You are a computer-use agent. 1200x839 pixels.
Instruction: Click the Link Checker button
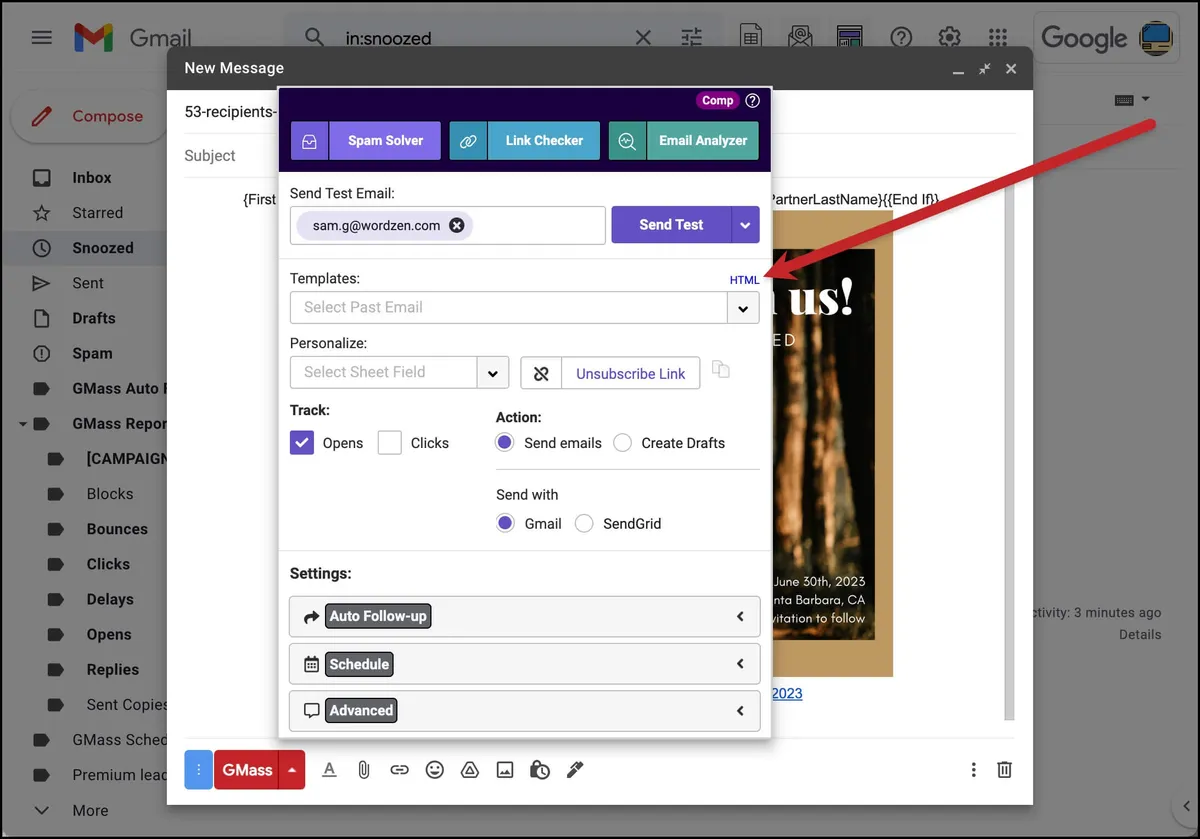click(524, 141)
